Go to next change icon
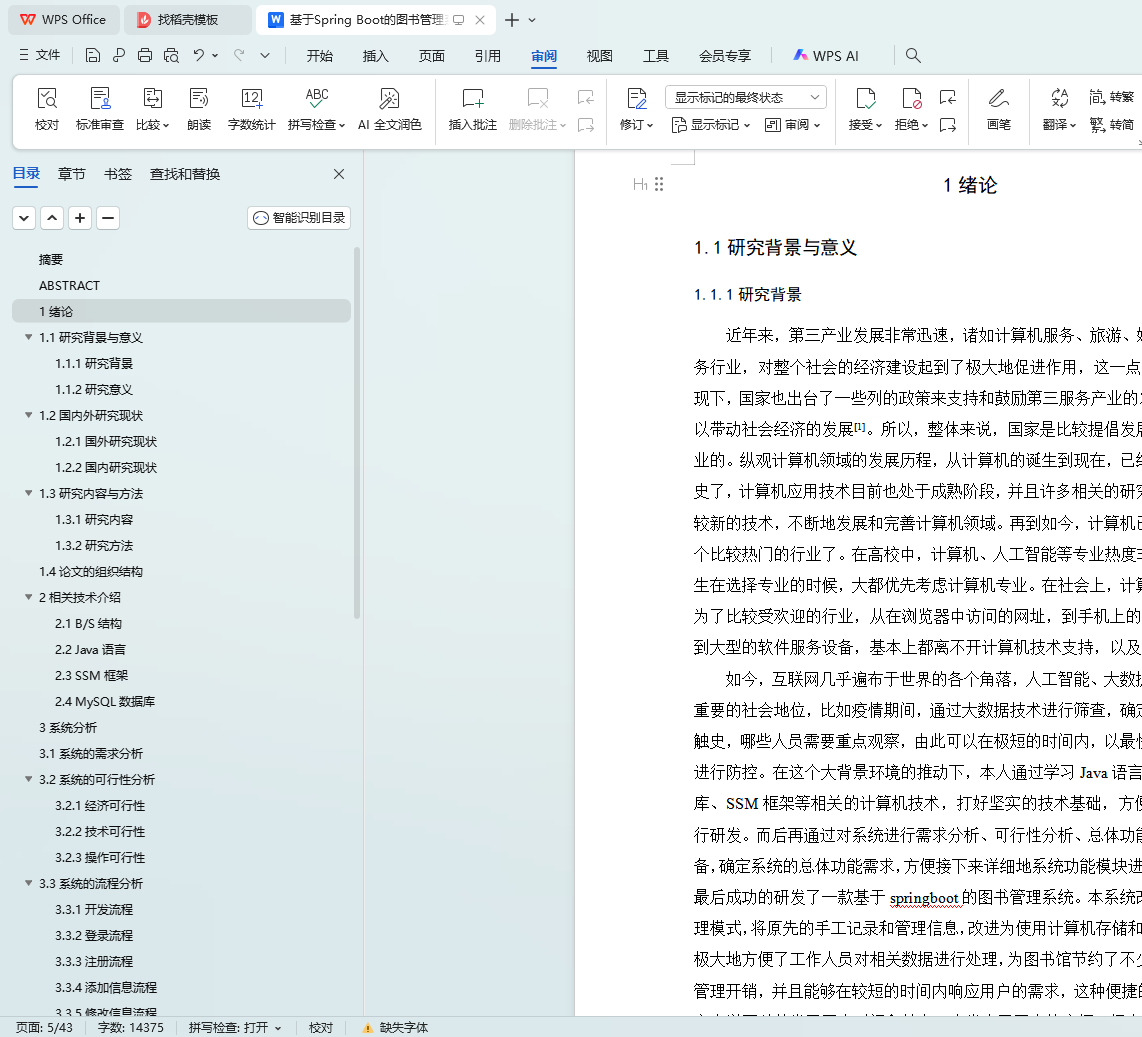 tap(948, 125)
